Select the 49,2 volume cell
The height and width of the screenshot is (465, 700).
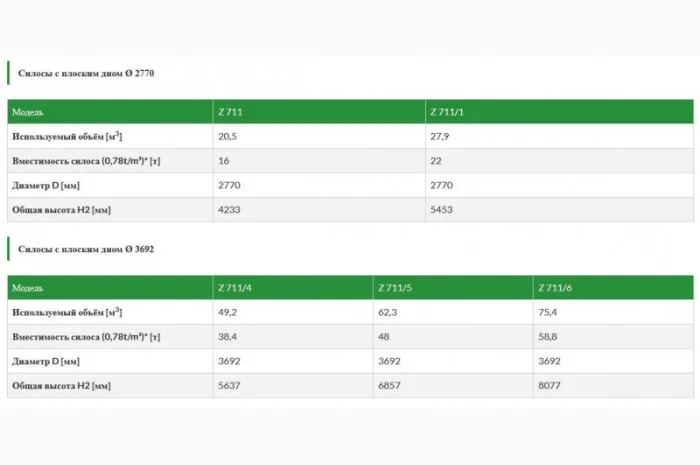click(229, 312)
